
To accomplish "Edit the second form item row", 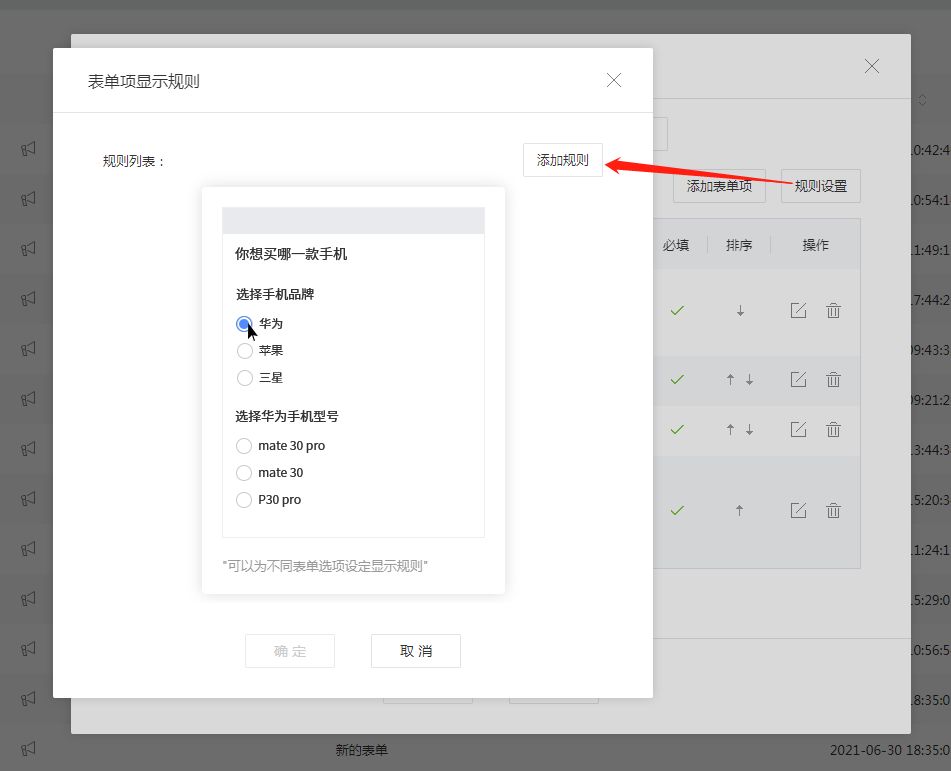I will pyautogui.click(x=799, y=380).
